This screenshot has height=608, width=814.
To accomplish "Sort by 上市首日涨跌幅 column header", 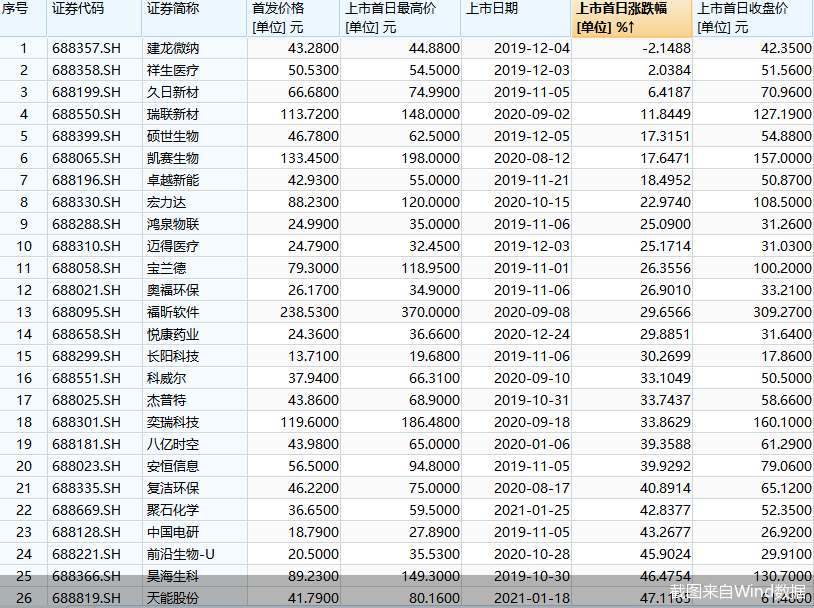I will [x=632, y=18].
